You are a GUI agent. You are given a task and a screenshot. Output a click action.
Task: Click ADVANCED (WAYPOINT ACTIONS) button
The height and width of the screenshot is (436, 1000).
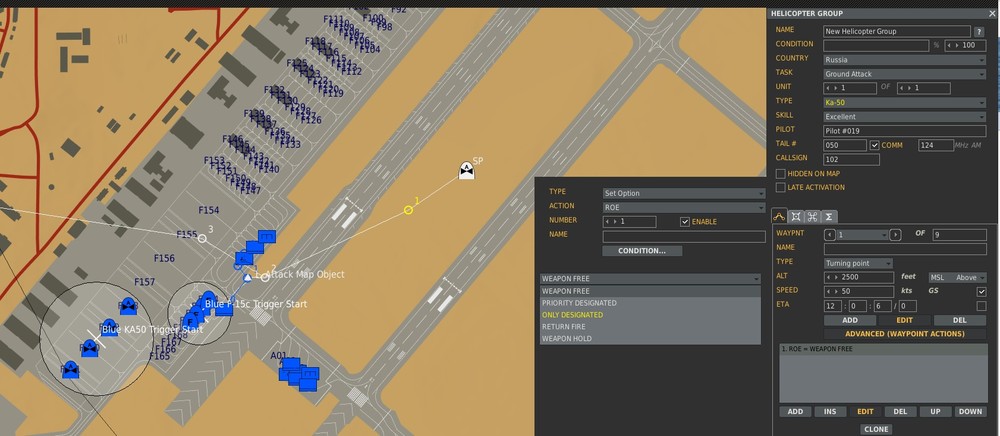904,333
